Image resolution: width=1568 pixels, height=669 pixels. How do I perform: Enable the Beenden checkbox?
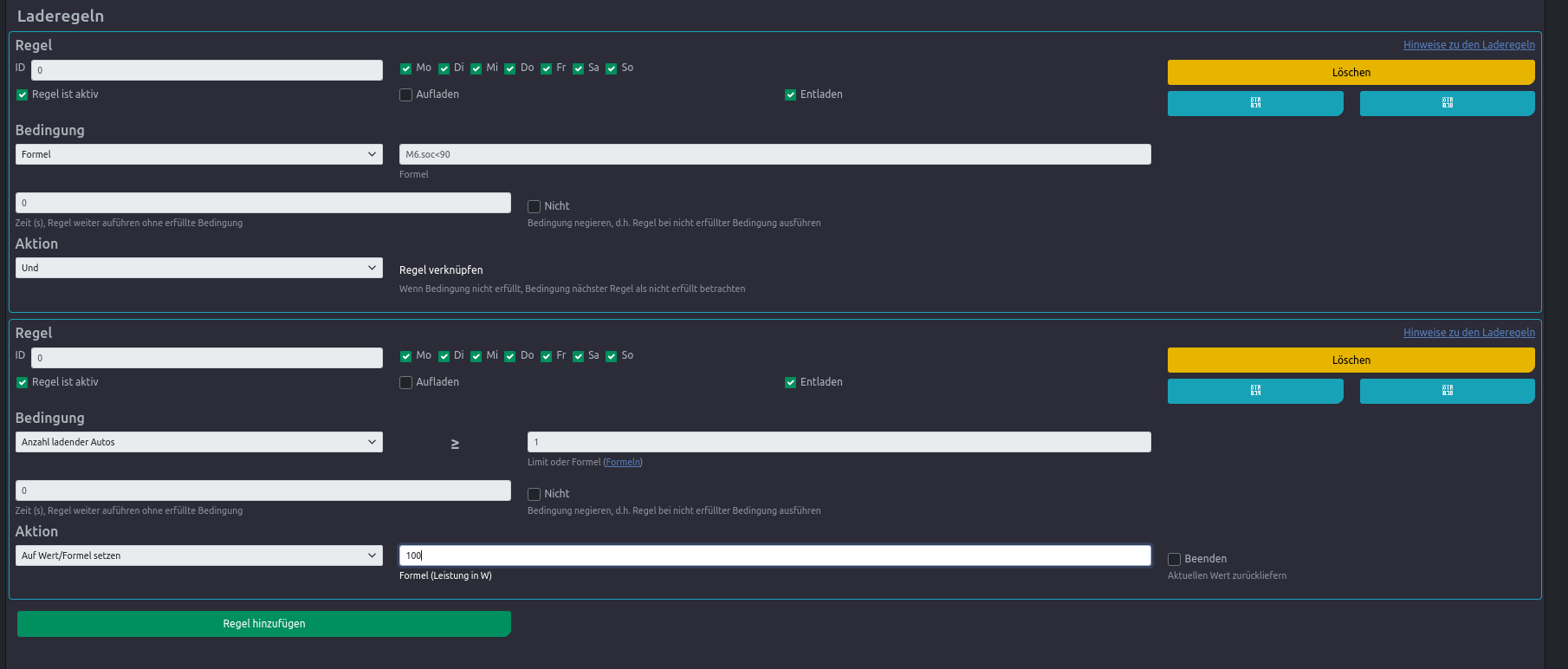point(1175,560)
